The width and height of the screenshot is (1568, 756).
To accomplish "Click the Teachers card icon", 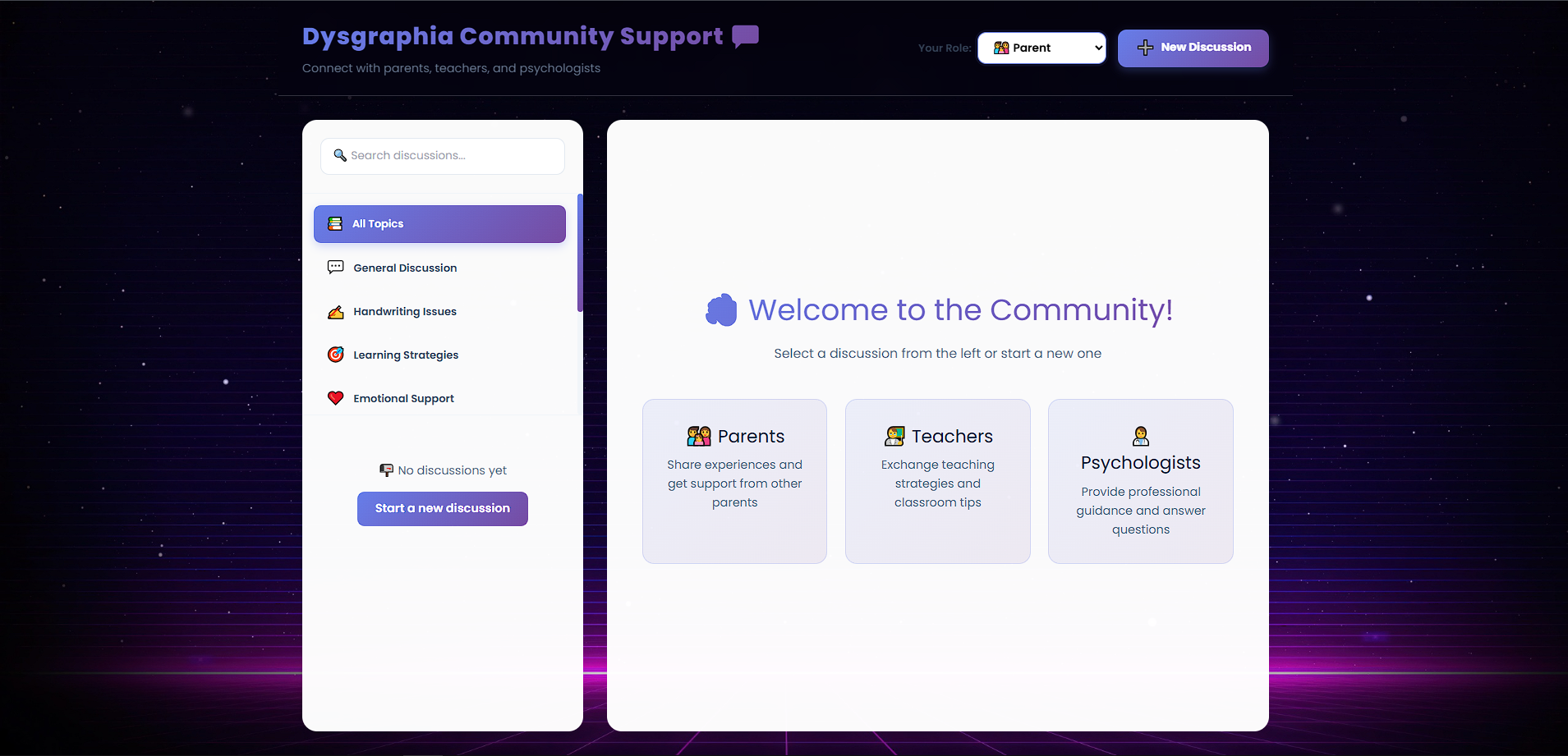I will click(894, 436).
